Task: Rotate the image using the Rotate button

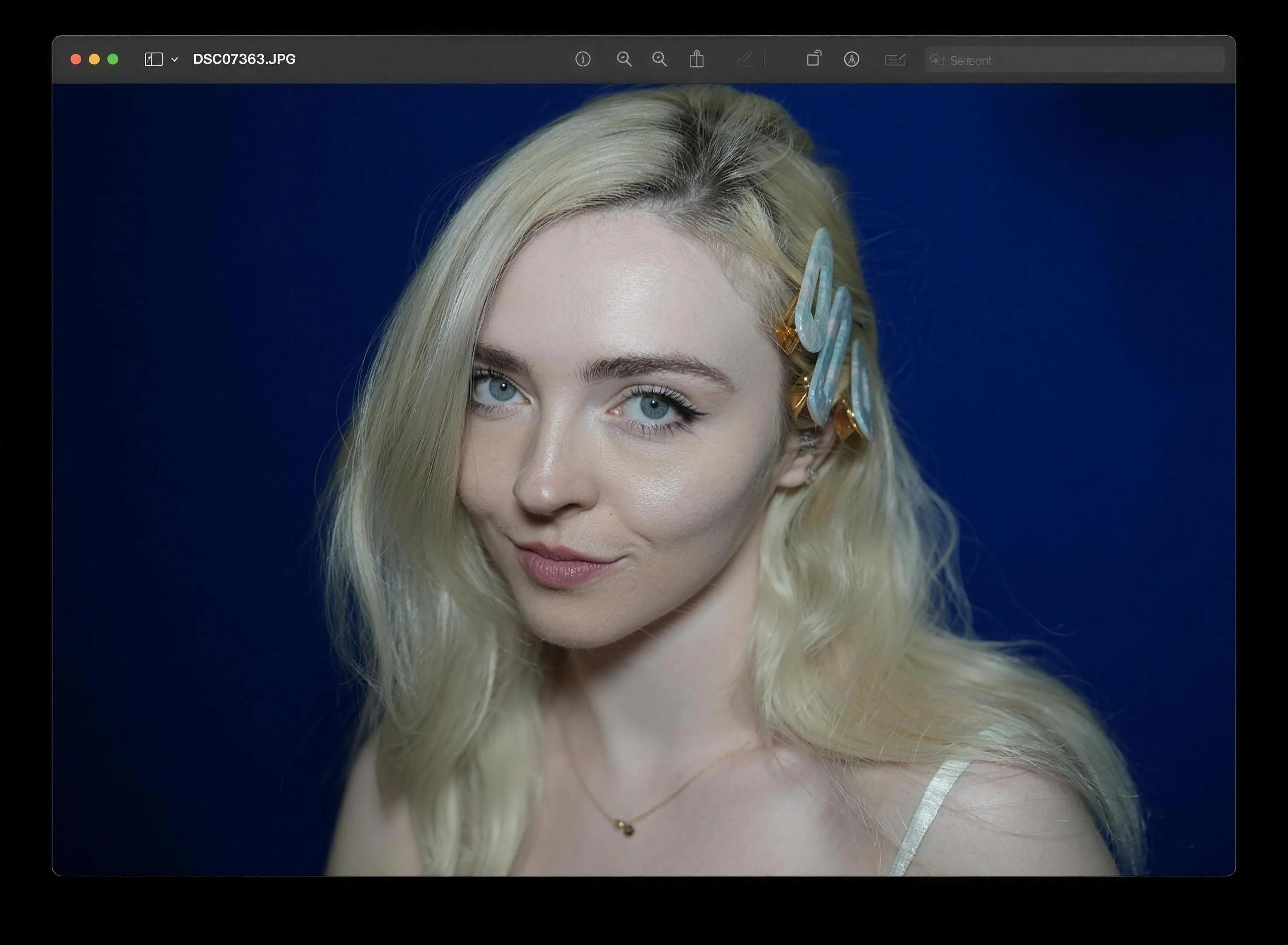Action: click(813, 58)
